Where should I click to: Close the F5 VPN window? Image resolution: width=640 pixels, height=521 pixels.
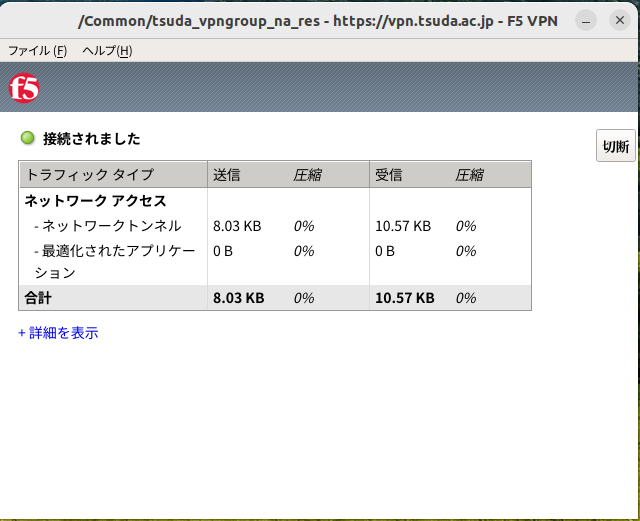coord(619,20)
